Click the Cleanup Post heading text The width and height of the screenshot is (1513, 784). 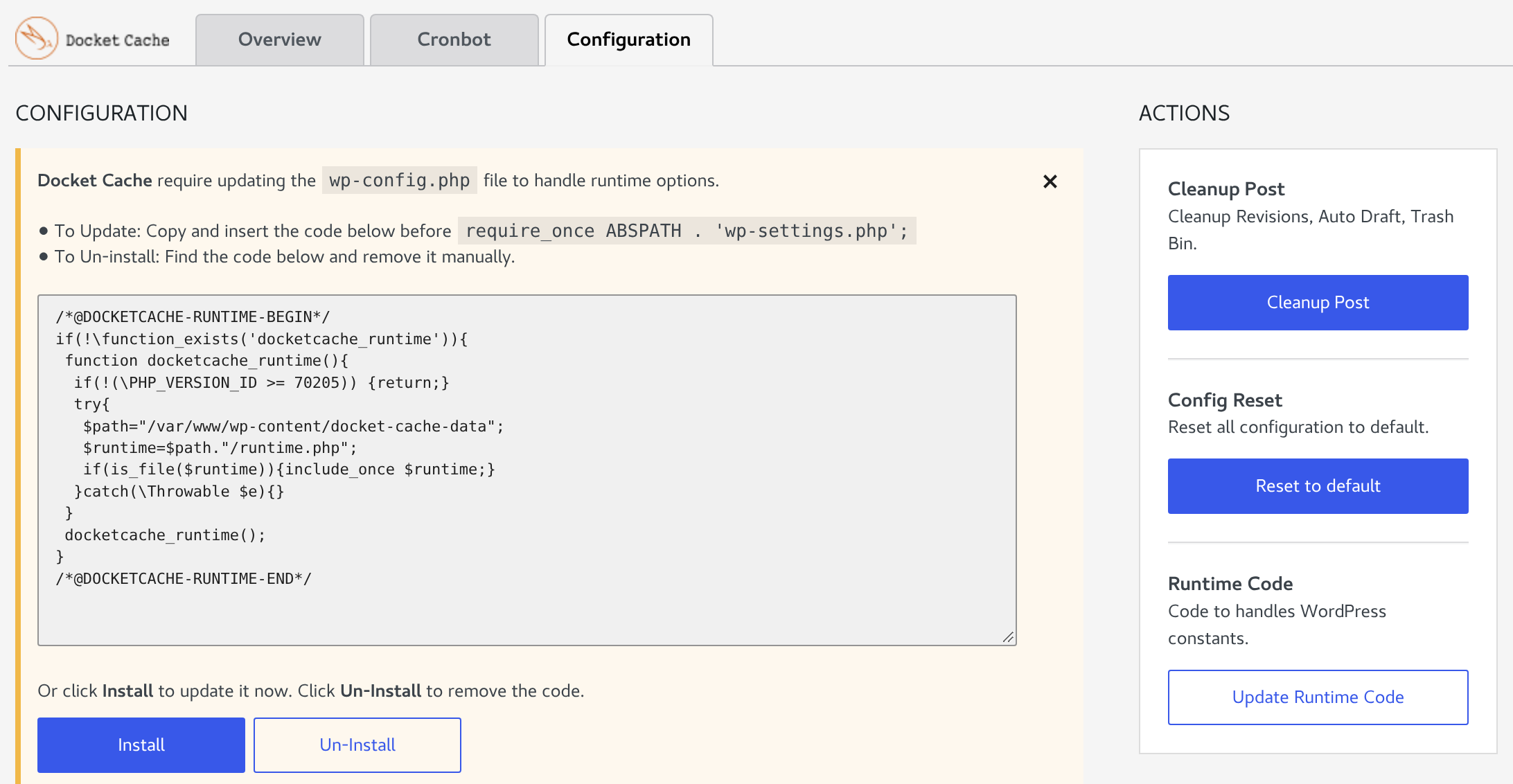1226,189
